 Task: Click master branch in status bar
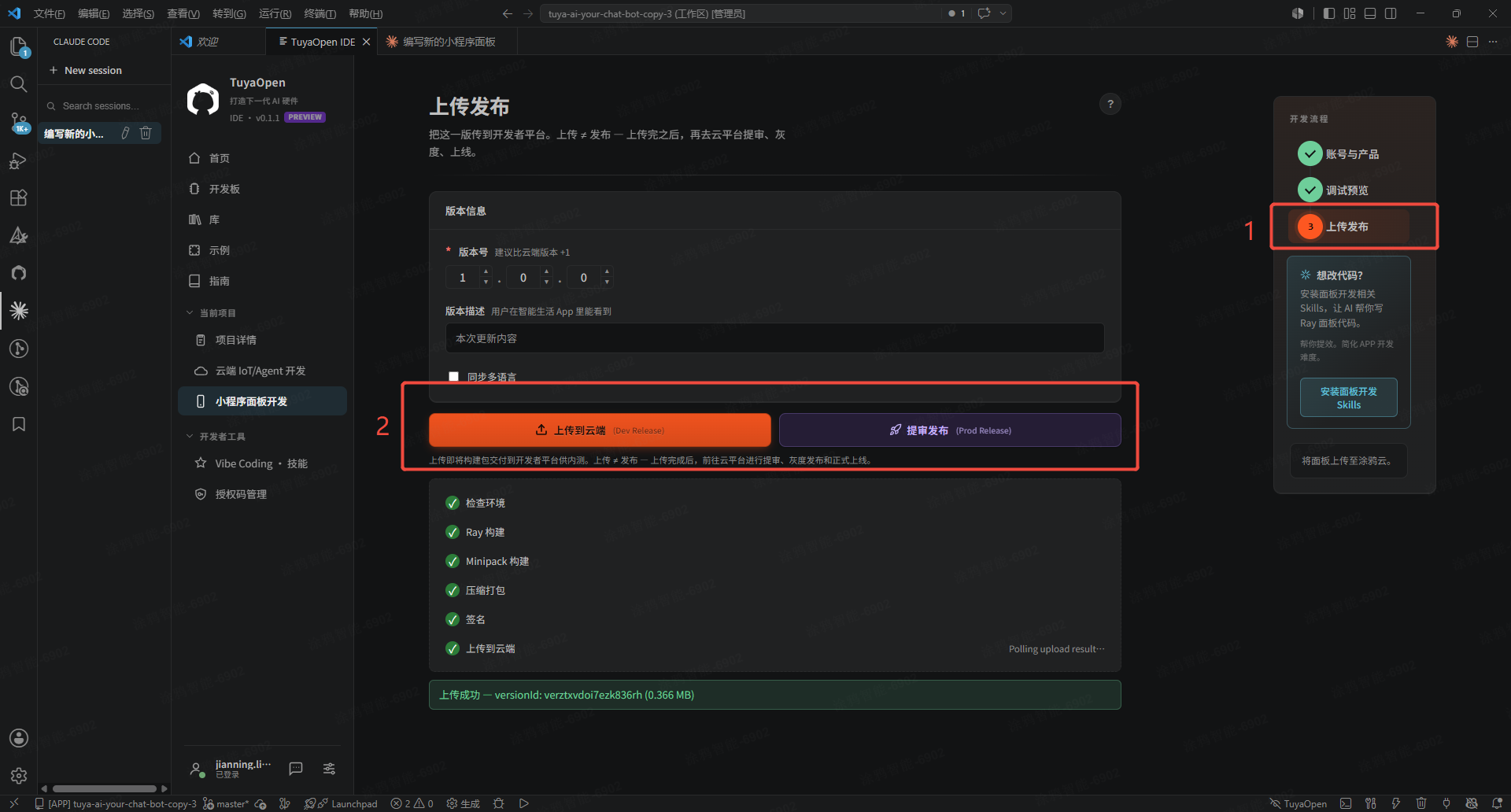click(226, 803)
